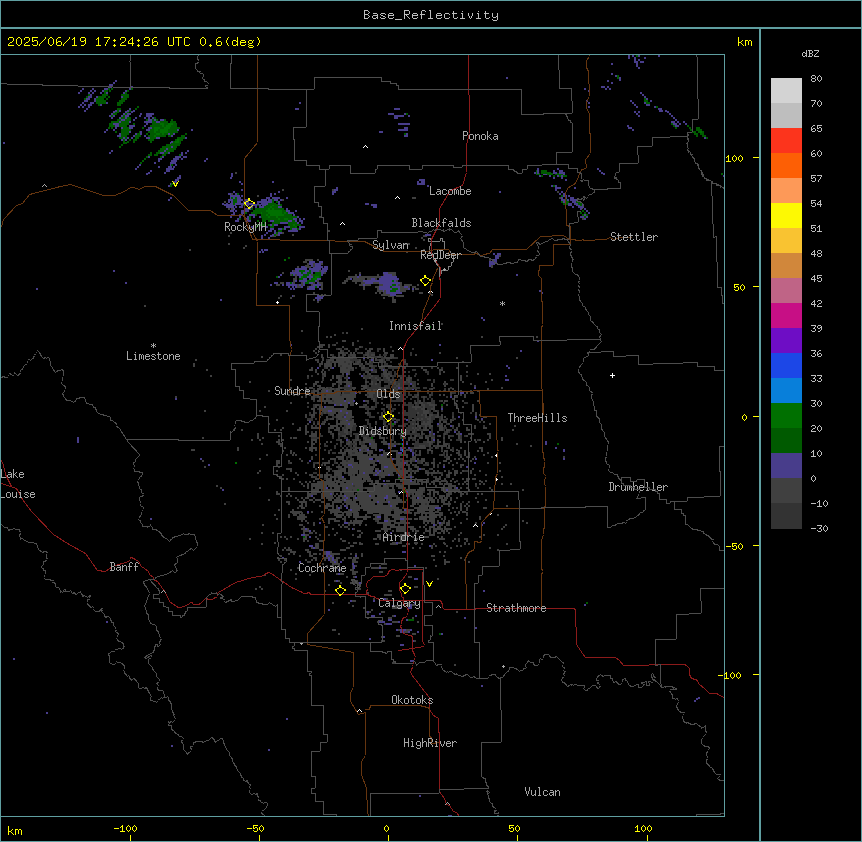
Task: Click yellow diamond marker above Calgary label
Action: tap(405, 589)
